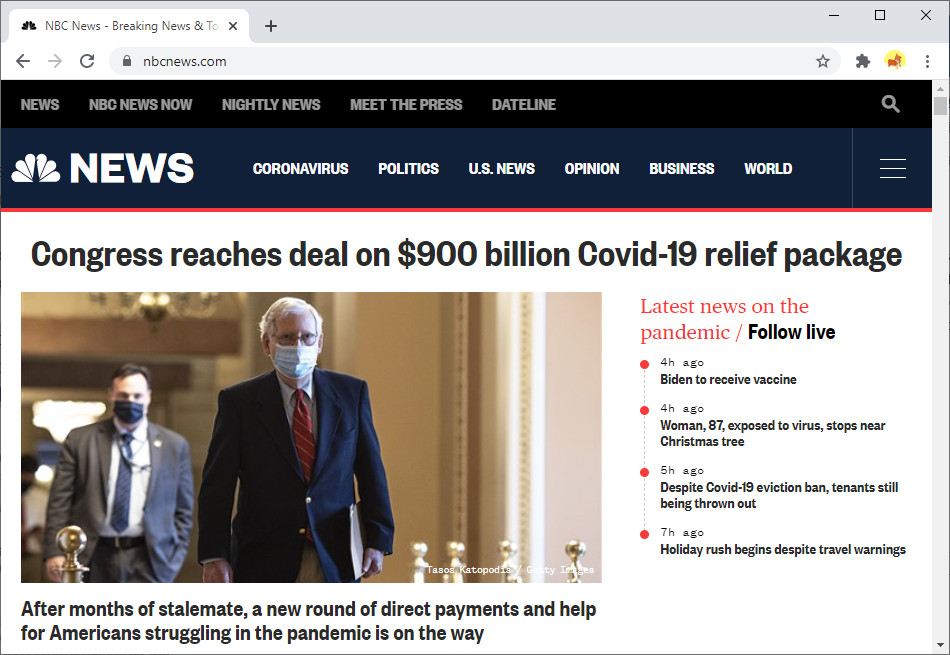Image resolution: width=950 pixels, height=655 pixels.
Task: Click the browser forward arrow
Action: click(55, 61)
